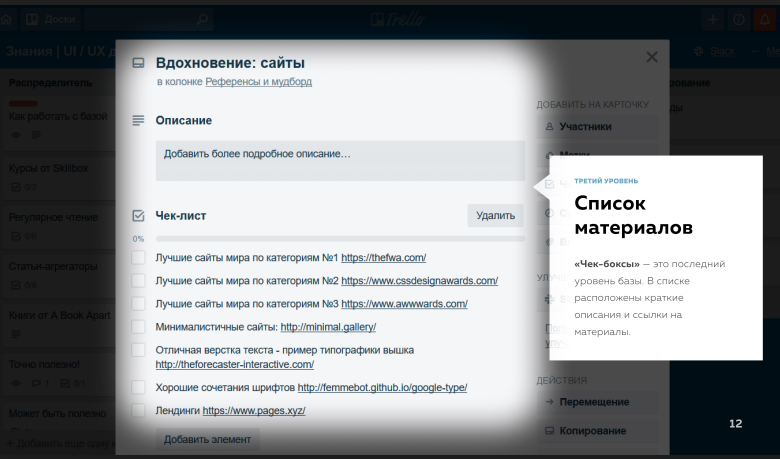This screenshot has width=780, height=459.
Task: Click the search magnifier icon
Action: pyautogui.click(x=202, y=19)
